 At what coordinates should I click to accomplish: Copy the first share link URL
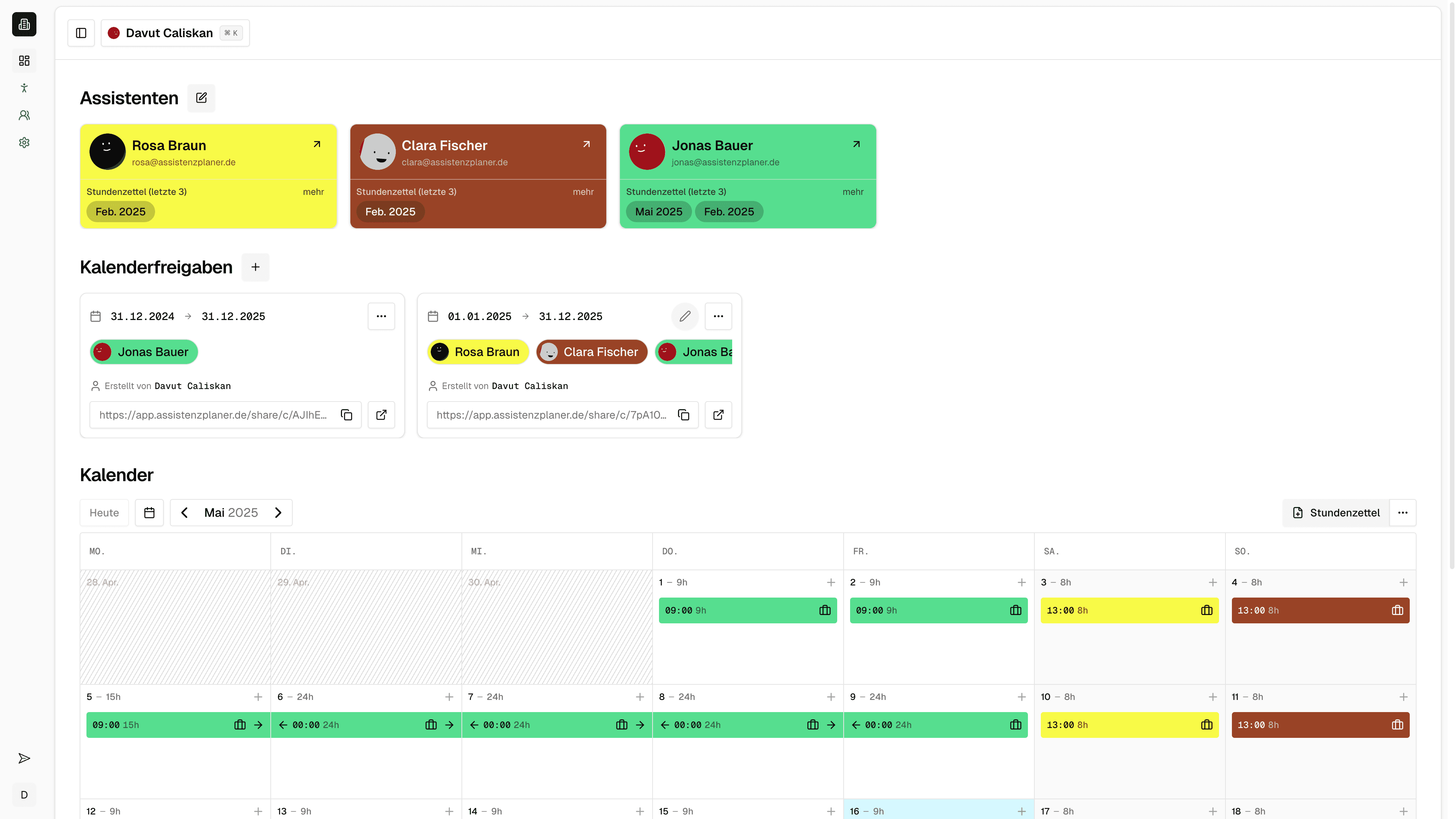click(x=347, y=415)
